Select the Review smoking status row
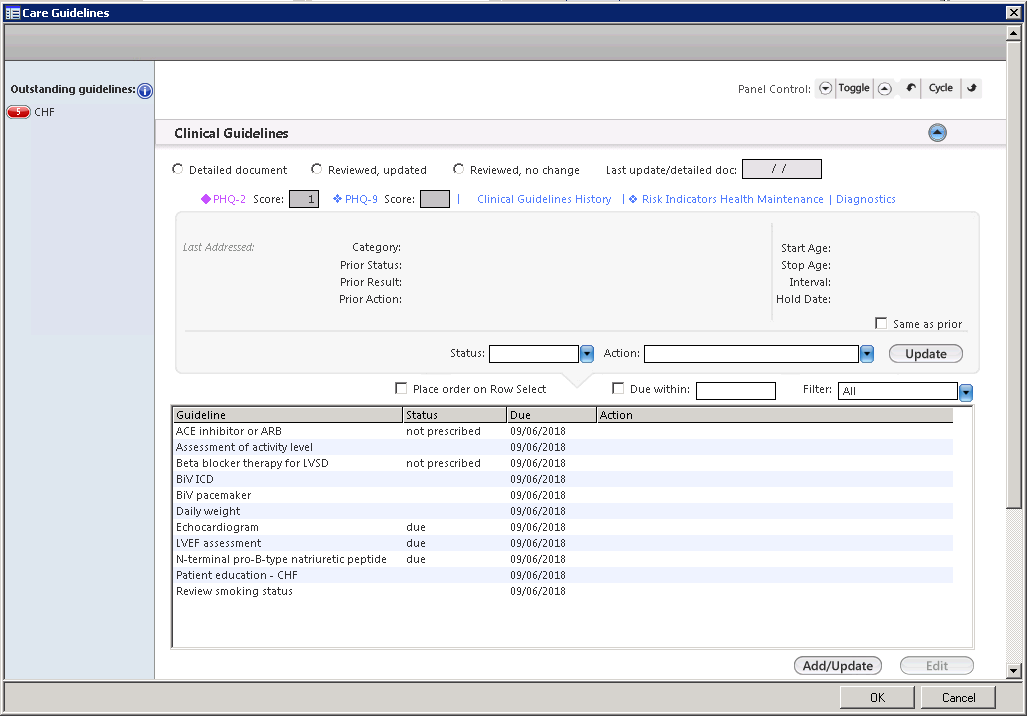The image size is (1027, 717). 563,591
